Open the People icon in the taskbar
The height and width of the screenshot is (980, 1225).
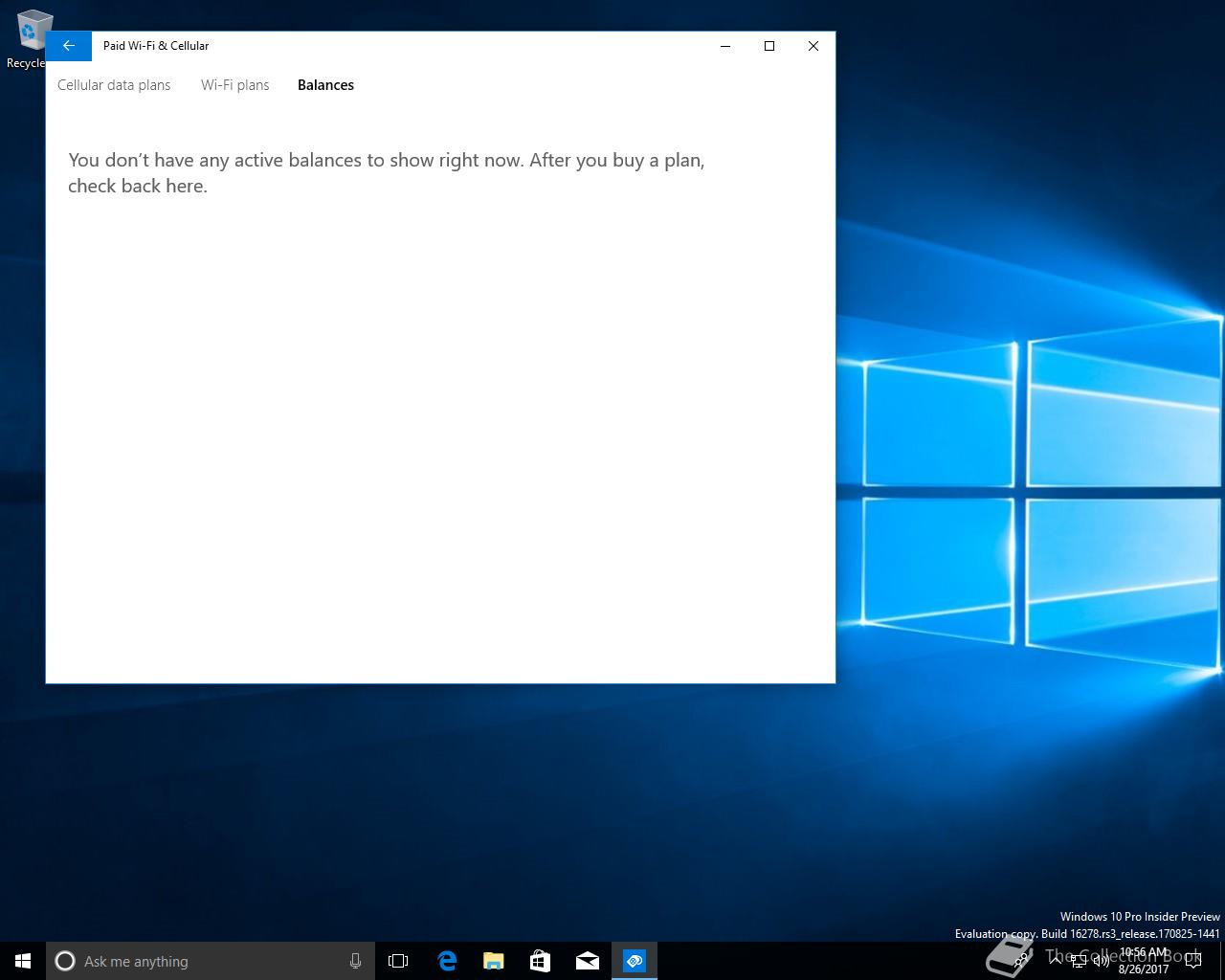tap(1022, 961)
